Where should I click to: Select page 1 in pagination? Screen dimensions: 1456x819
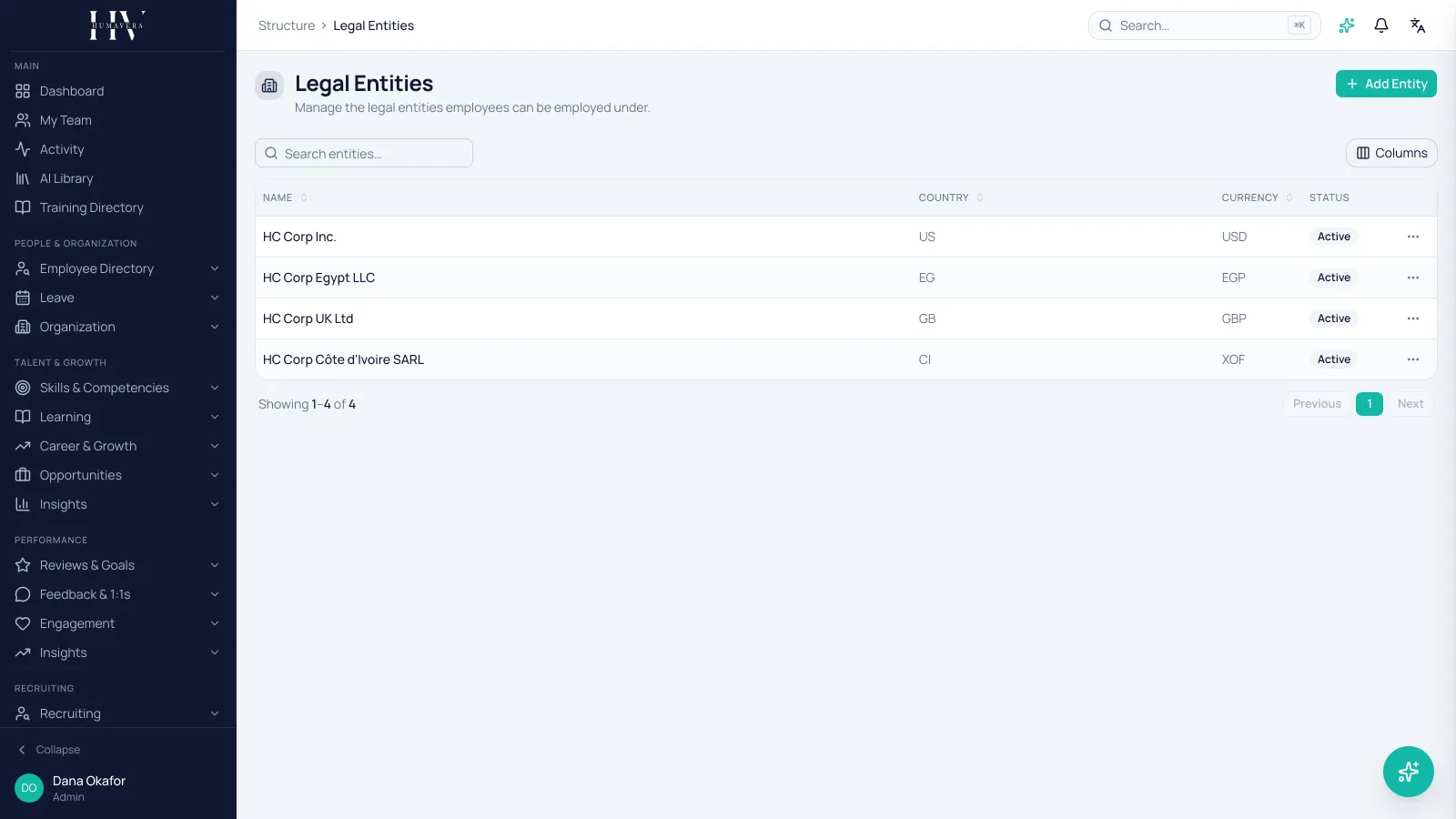1370,404
